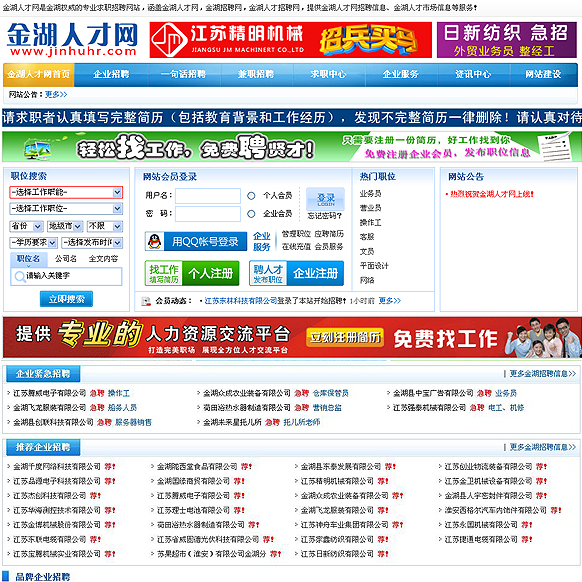The height and width of the screenshot is (582, 582).
Task: Open the 日新纺织 急招 banner ad
Action: 507,40
